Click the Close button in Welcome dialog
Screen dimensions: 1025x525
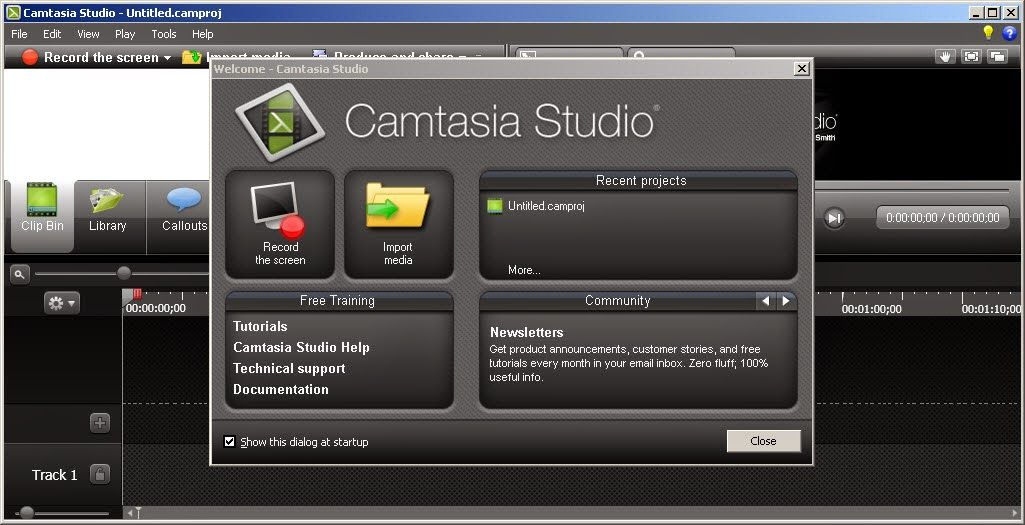(x=764, y=441)
